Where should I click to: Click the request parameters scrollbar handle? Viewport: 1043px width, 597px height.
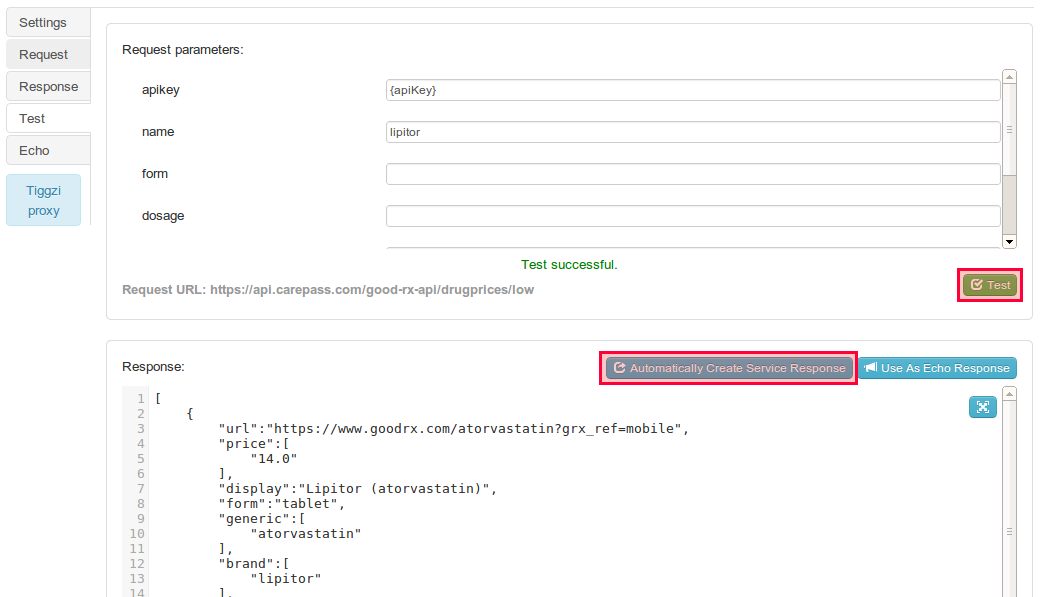(x=1009, y=130)
